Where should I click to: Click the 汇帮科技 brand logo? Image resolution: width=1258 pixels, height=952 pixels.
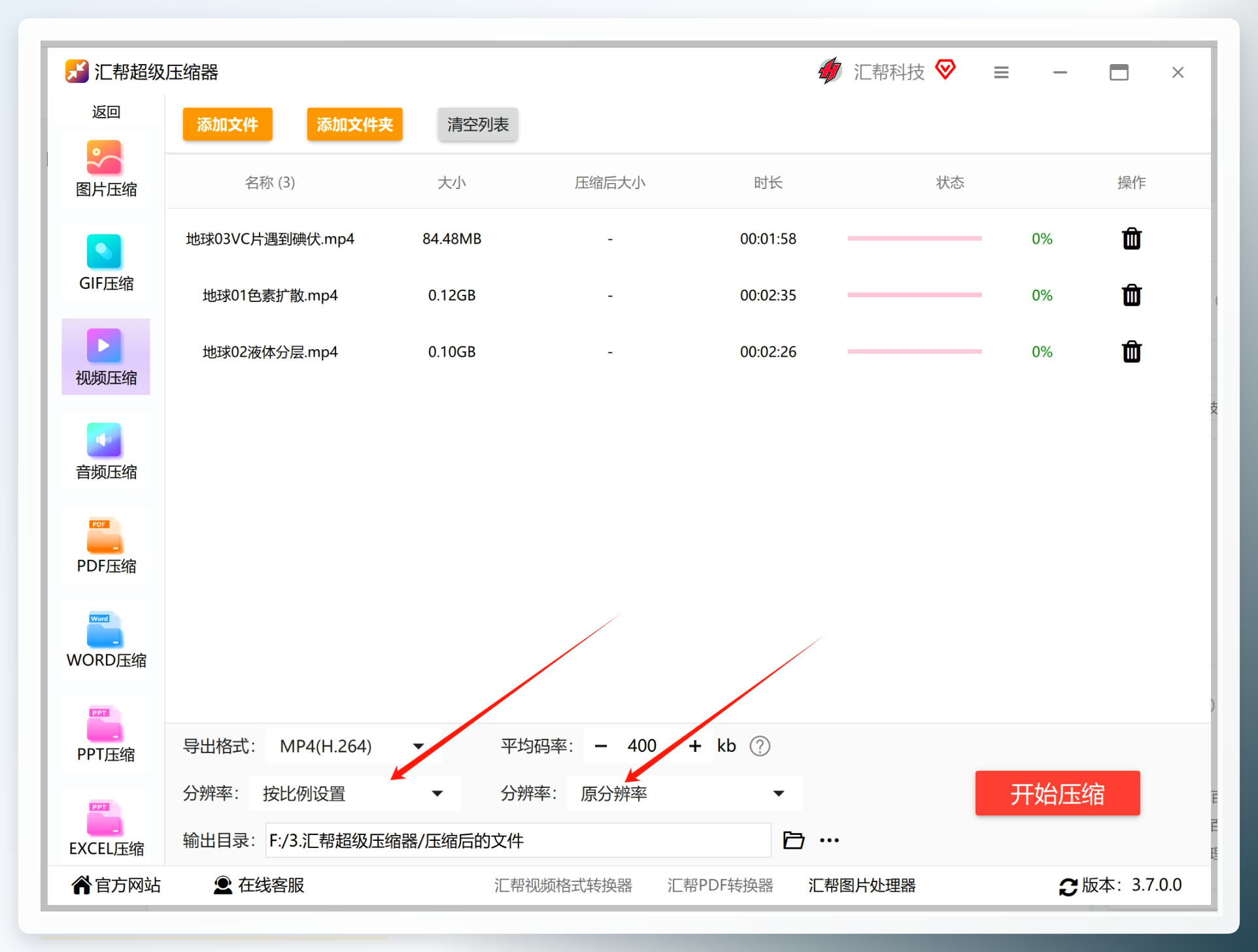pos(830,71)
